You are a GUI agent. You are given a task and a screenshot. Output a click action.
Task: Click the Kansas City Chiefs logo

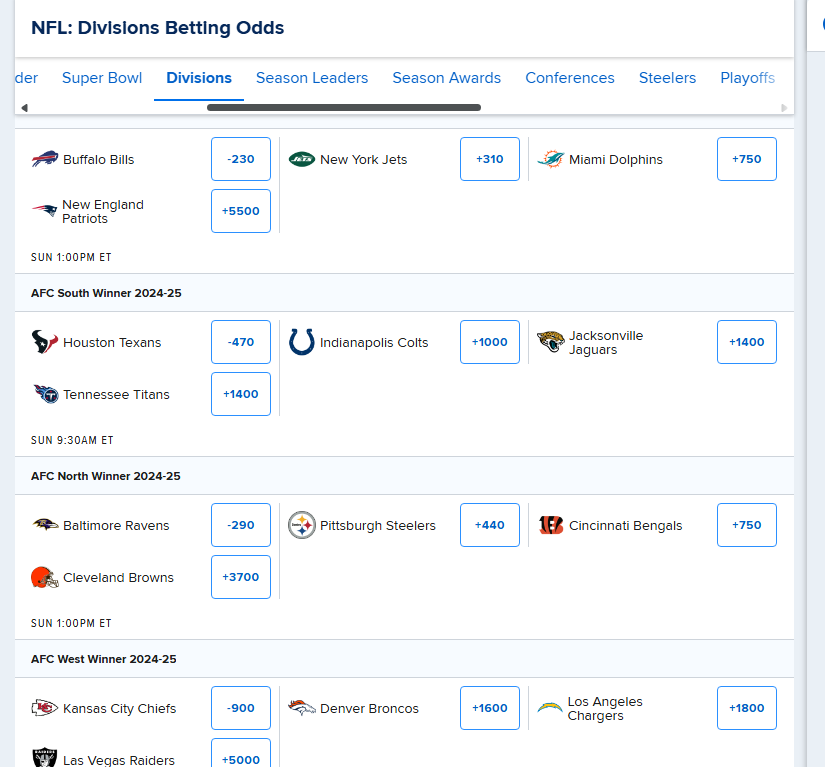pyautogui.click(x=45, y=708)
